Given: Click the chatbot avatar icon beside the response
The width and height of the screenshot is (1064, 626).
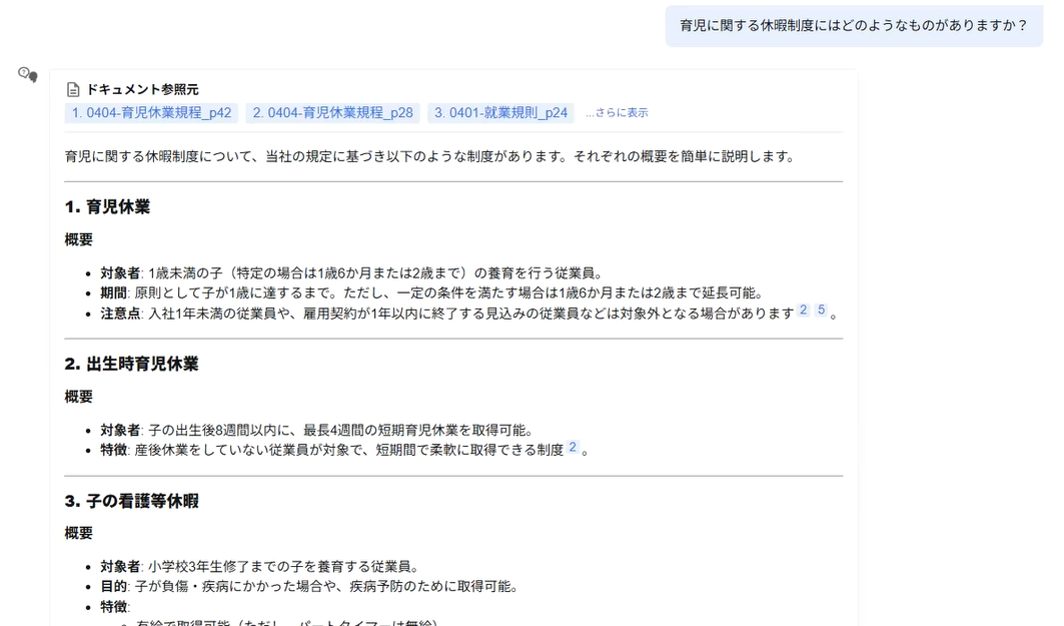Looking at the screenshot, I should point(28,75).
